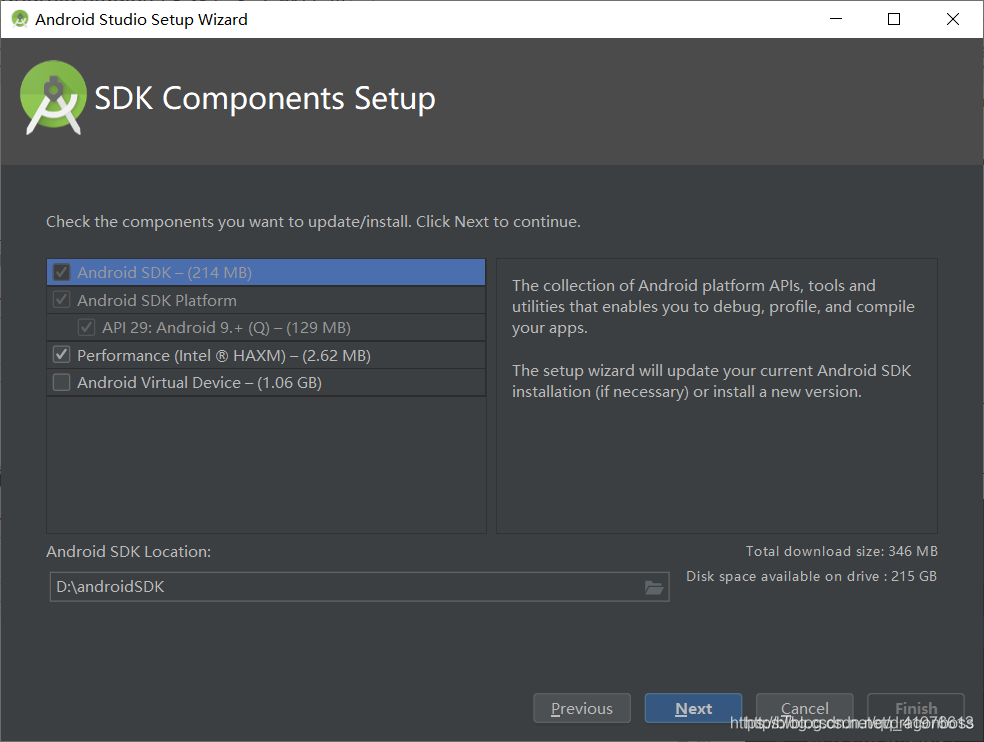
Task: Go back with the Previous button
Action: coord(582,708)
